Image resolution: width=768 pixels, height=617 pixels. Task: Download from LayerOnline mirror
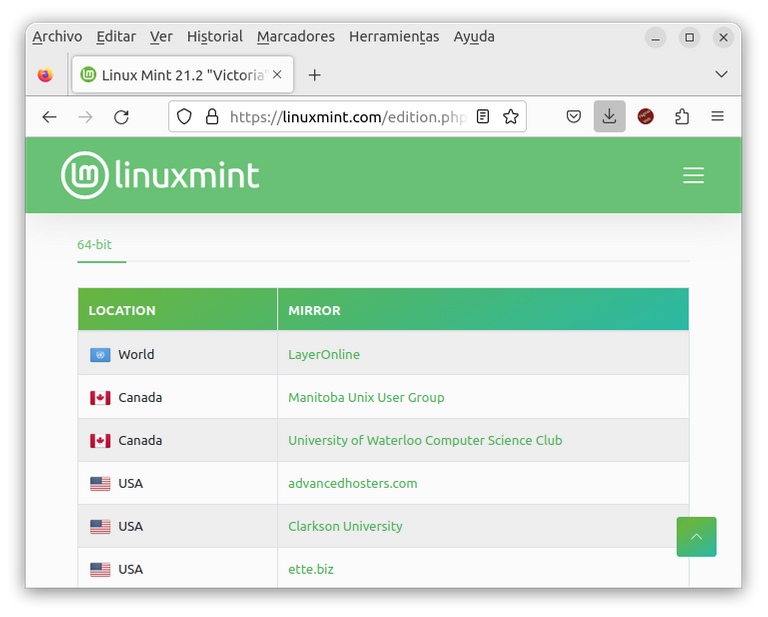324,355
